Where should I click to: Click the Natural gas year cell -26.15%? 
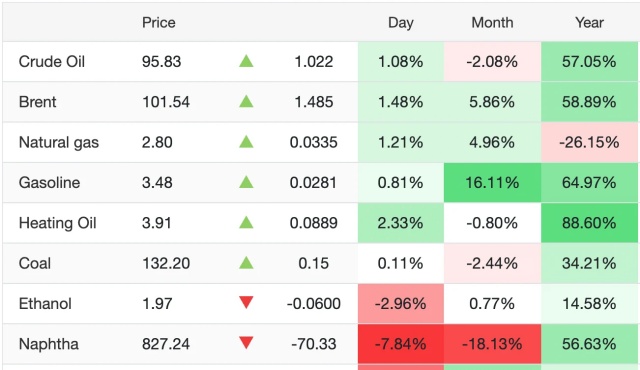(x=589, y=142)
